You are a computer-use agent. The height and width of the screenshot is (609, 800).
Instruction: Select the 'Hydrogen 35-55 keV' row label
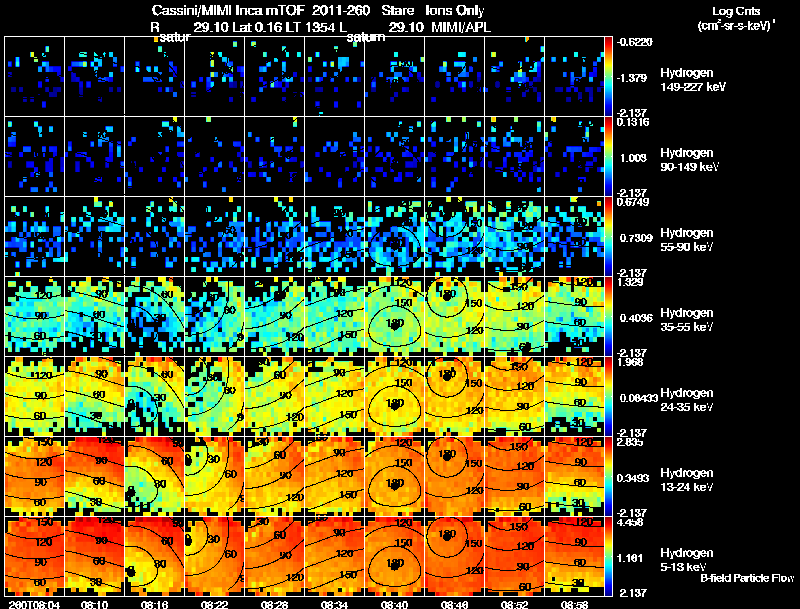click(x=687, y=320)
